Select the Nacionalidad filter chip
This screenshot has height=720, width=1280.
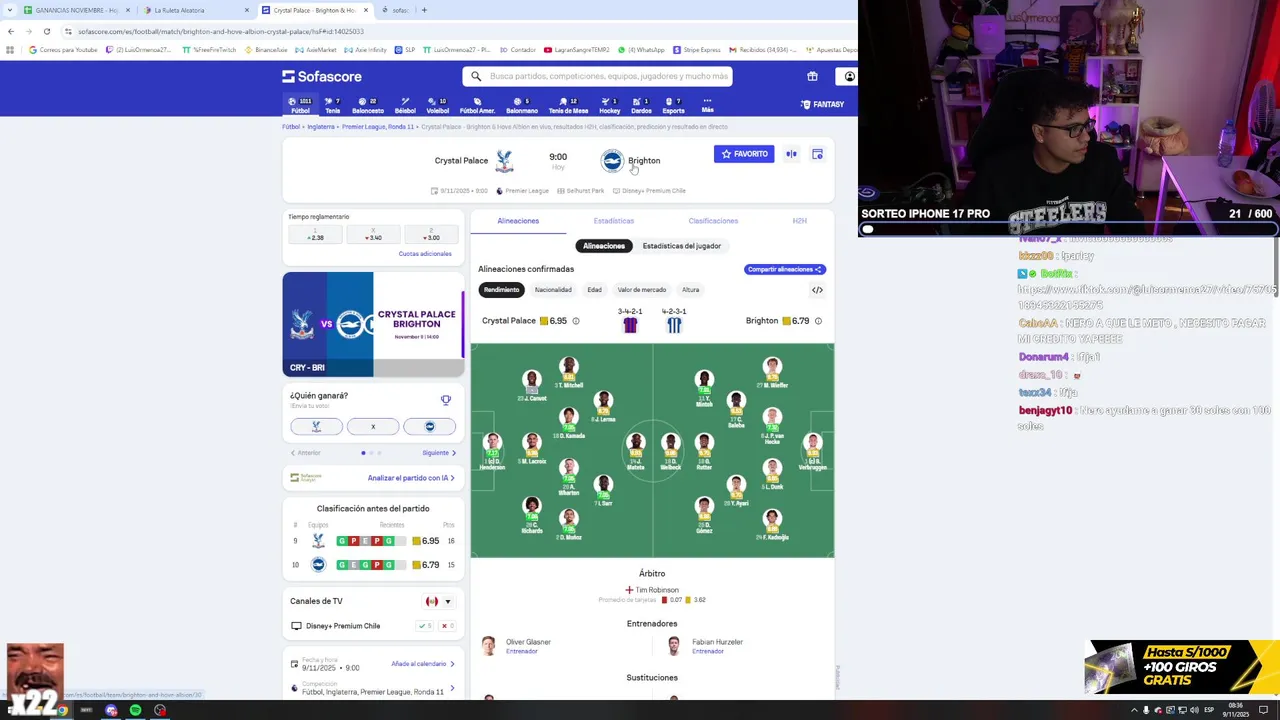click(553, 290)
